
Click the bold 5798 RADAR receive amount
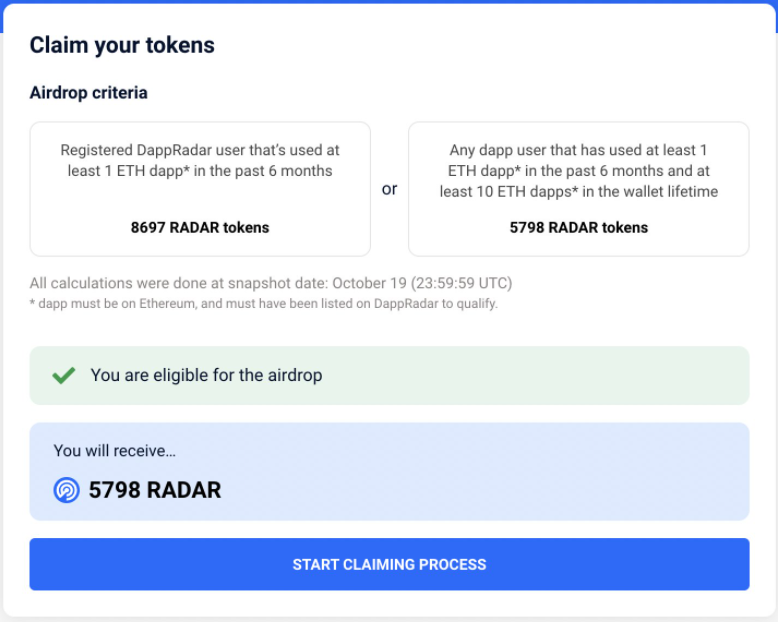pyautogui.click(x=155, y=490)
